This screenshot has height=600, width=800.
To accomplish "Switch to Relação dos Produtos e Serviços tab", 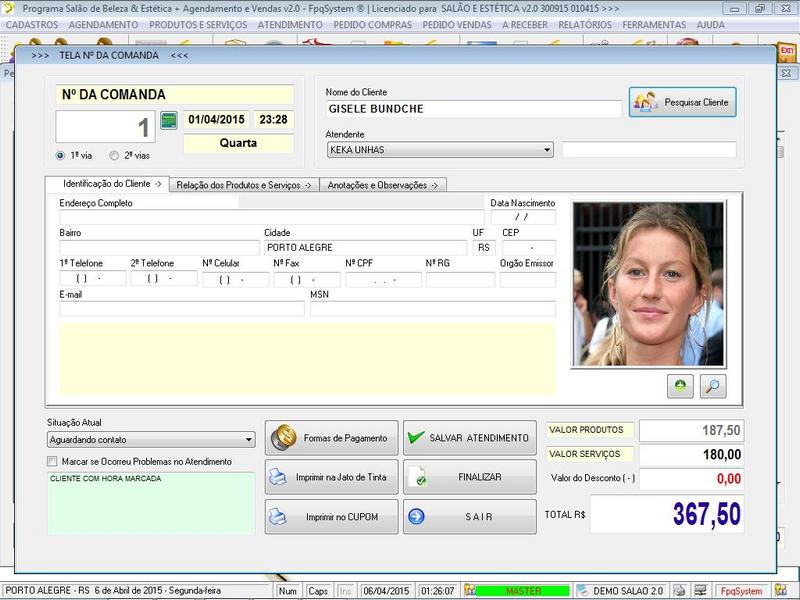I will (x=244, y=185).
